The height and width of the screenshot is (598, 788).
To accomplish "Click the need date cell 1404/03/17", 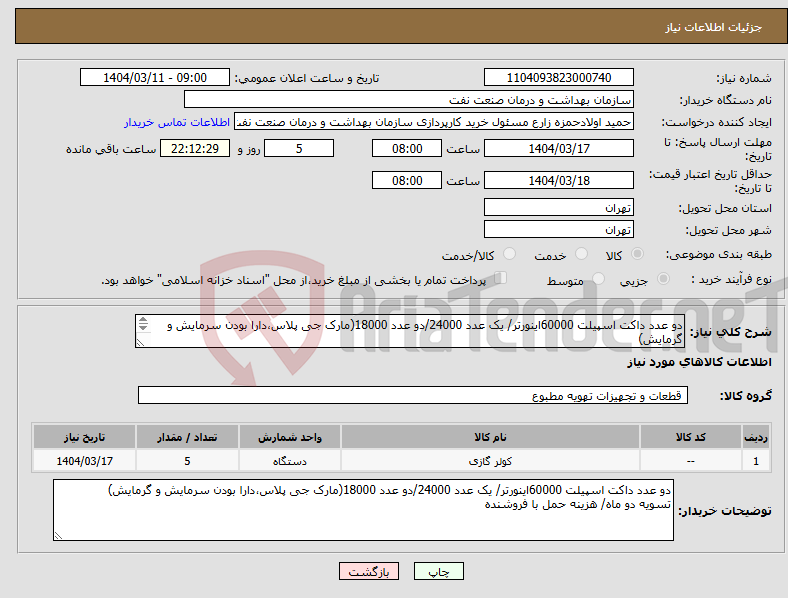I will coord(84,461).
